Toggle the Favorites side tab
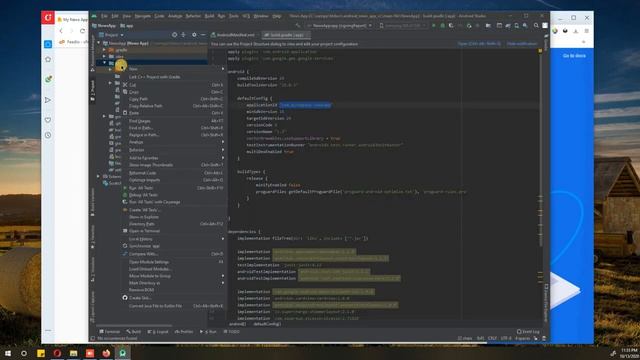The height and width of the screenshot is (360, 640). pos(93,237)
